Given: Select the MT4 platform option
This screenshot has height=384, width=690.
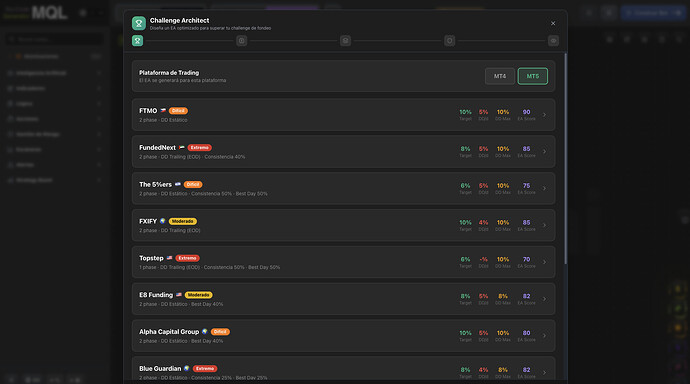Looking at the screenshot, I should [499, 76].
